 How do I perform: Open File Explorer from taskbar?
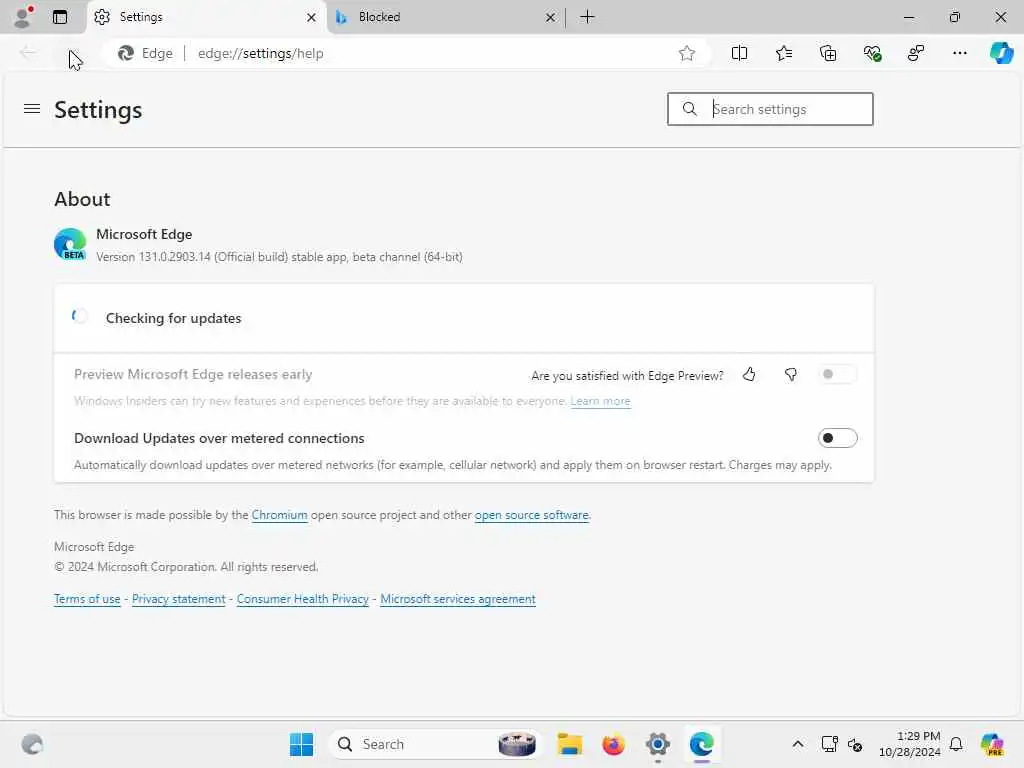[569, 744]
